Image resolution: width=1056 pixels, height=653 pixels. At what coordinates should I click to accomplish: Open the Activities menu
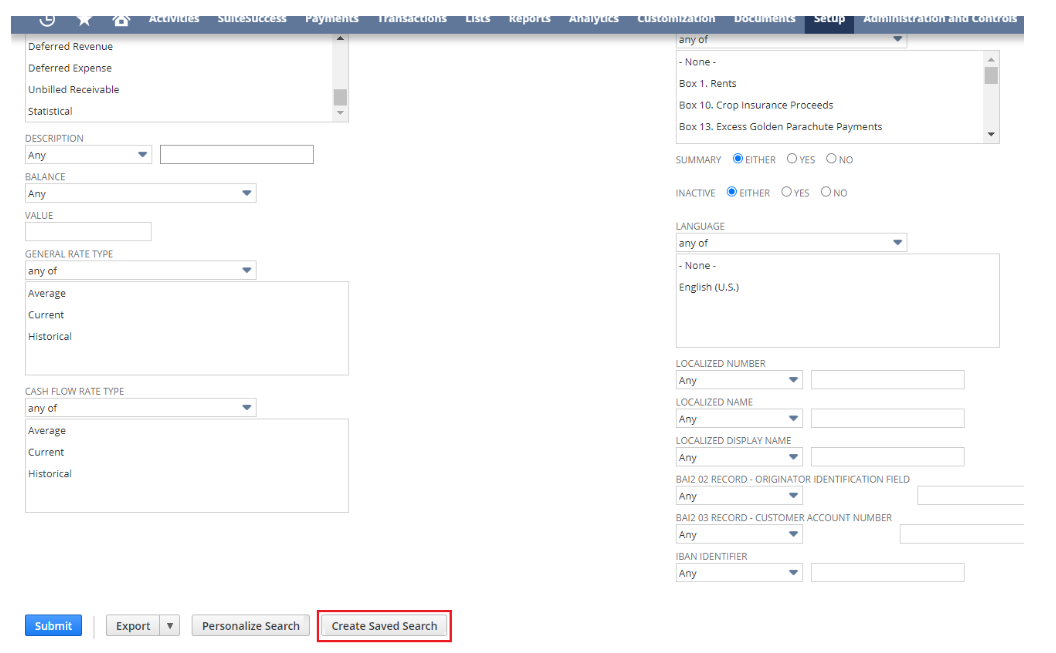(x=174, y=20)
